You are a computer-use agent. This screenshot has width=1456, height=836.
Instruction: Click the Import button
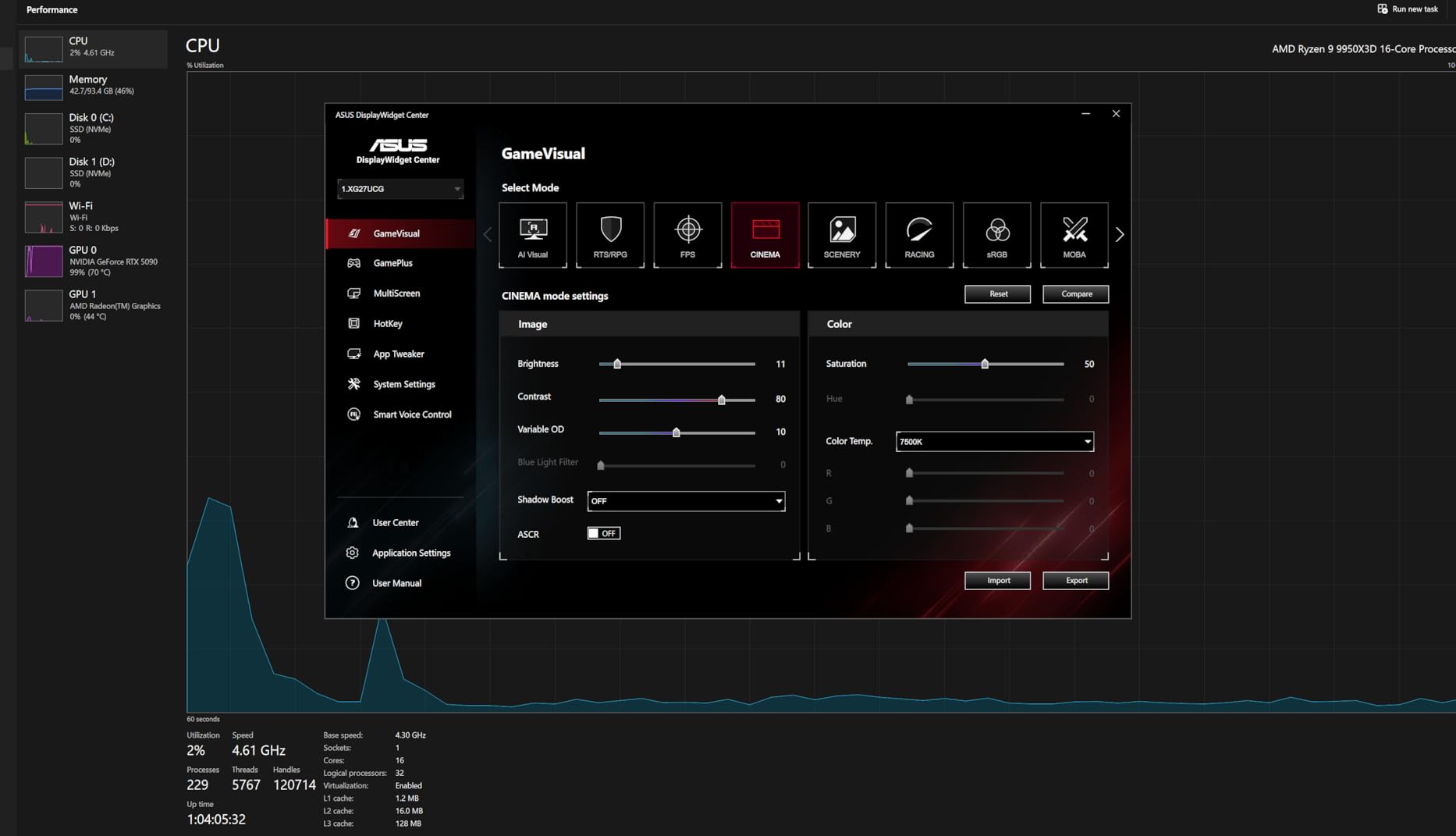point(998,581)
